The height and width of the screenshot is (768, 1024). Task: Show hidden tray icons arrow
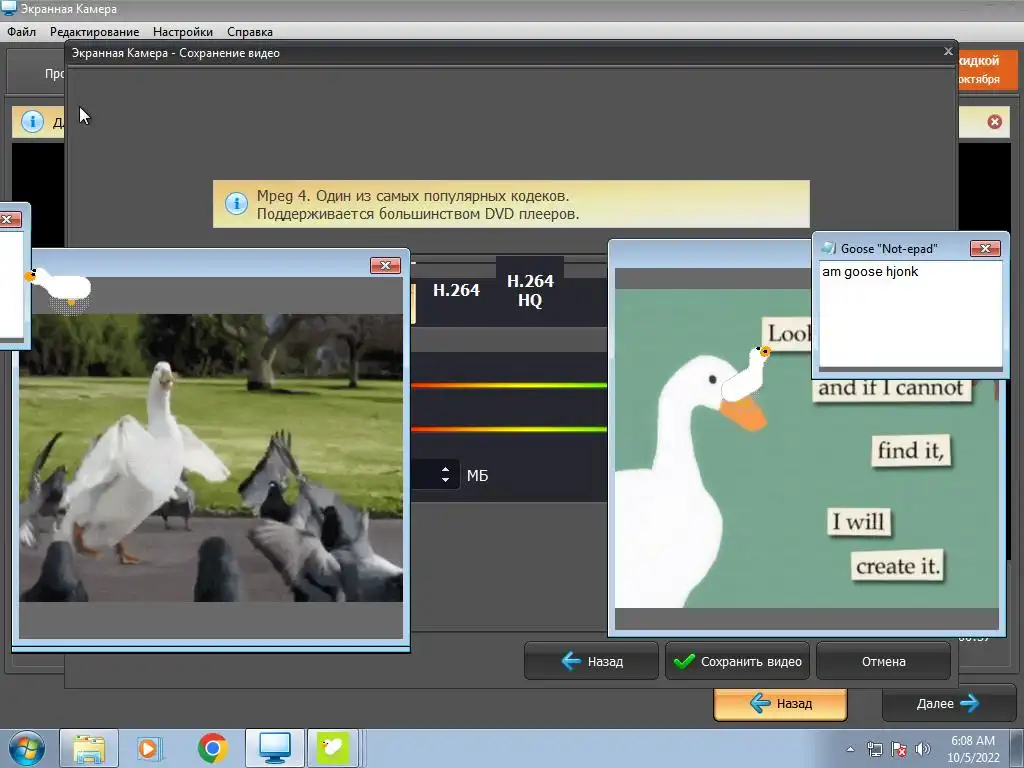[850, 749]
